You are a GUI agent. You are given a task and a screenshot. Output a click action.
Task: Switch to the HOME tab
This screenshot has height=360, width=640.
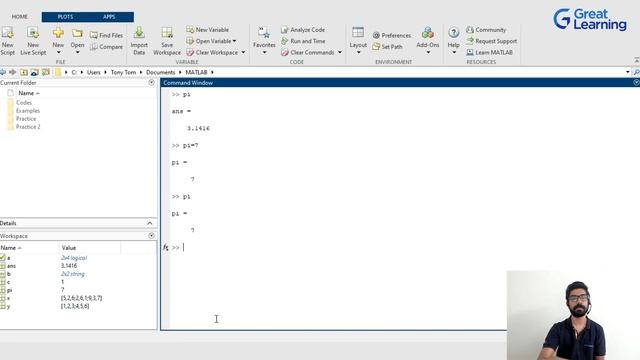pos(20,17)
